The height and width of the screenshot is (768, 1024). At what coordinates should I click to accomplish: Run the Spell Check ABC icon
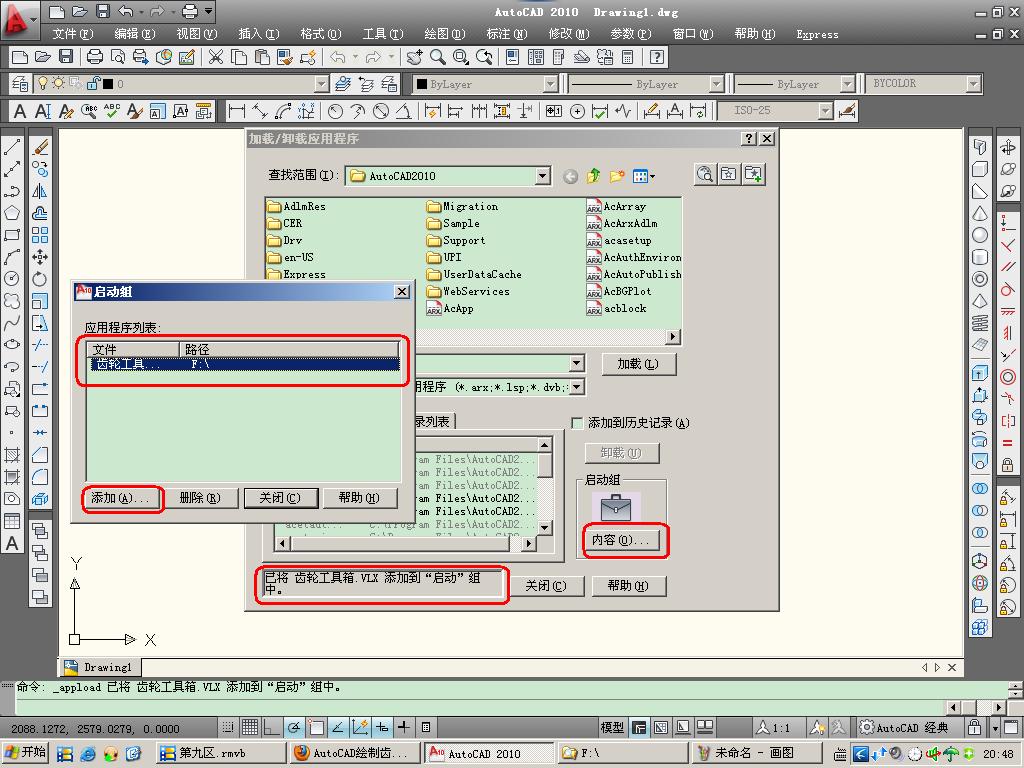coord(112,112)
